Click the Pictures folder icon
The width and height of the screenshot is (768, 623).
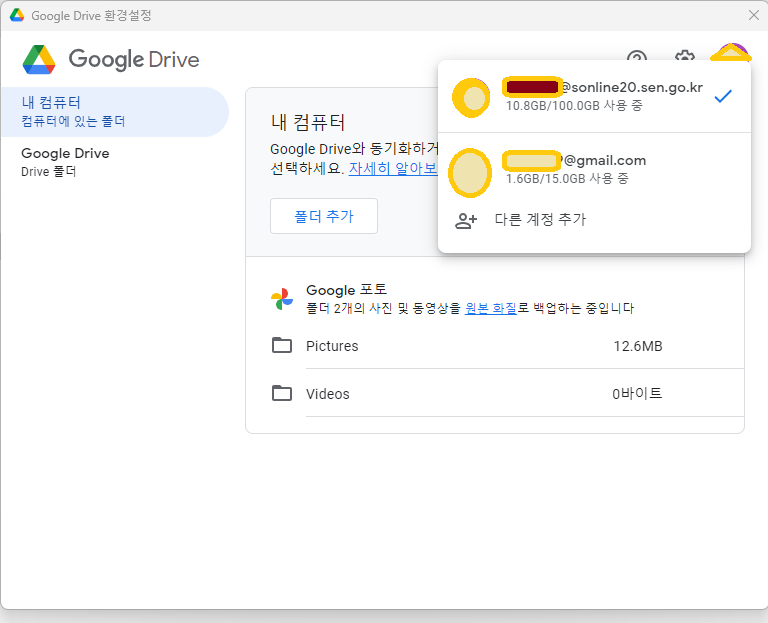282,345
